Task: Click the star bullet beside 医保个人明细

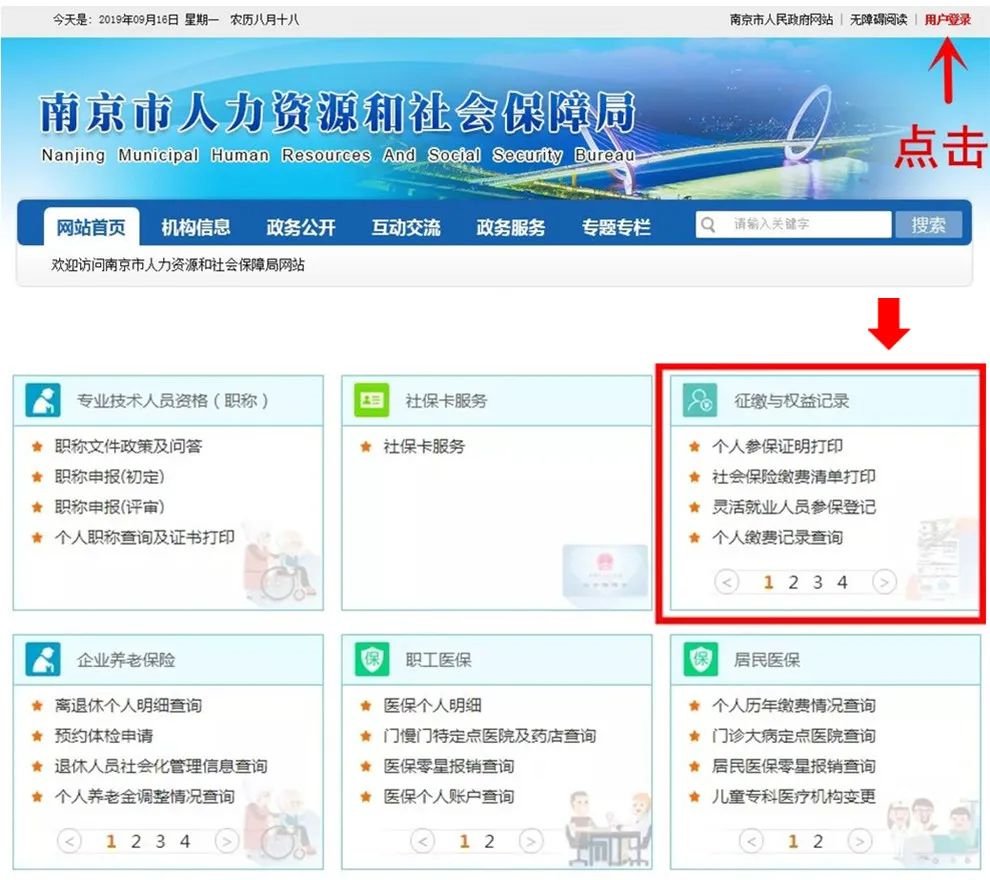Action: [366, 705]
